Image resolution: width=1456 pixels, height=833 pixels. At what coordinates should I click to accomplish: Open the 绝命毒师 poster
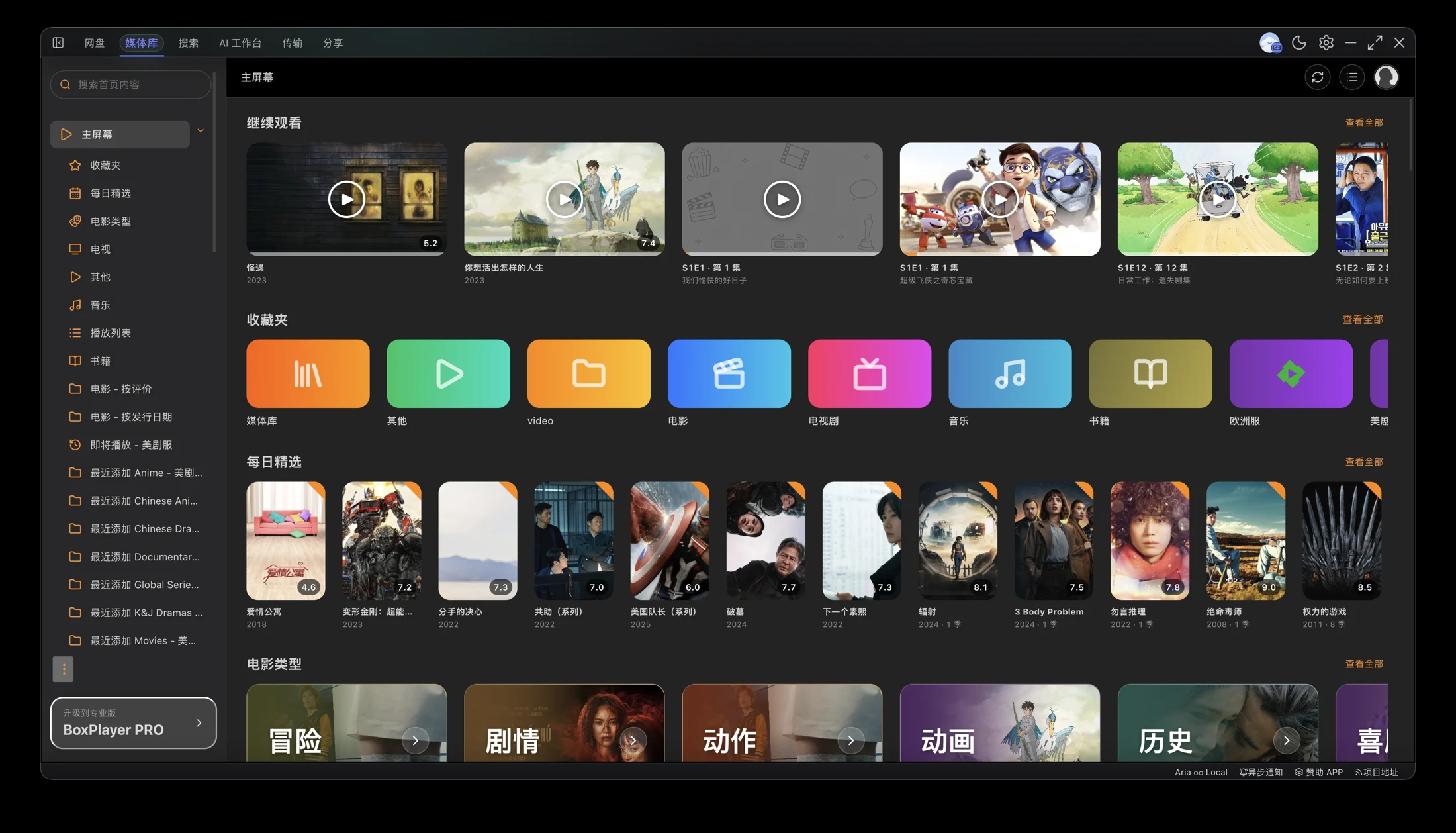(1246, 541)
